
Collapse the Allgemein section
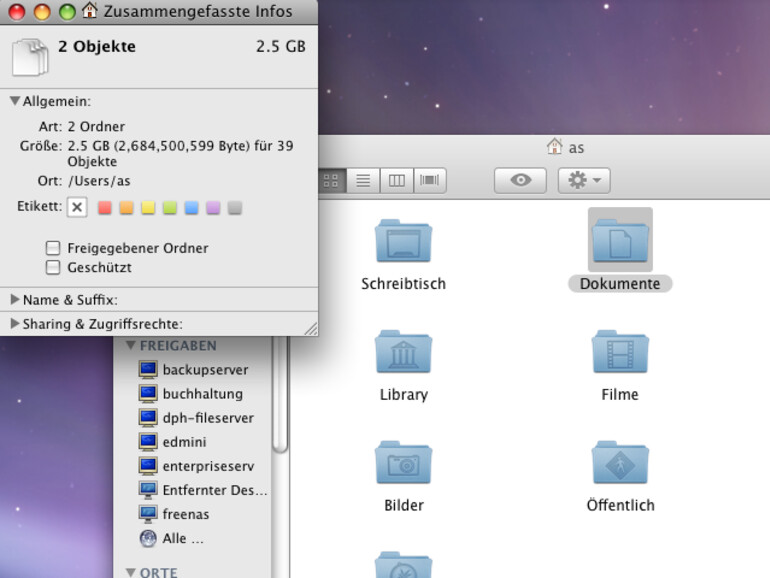(x=15, y=101)
